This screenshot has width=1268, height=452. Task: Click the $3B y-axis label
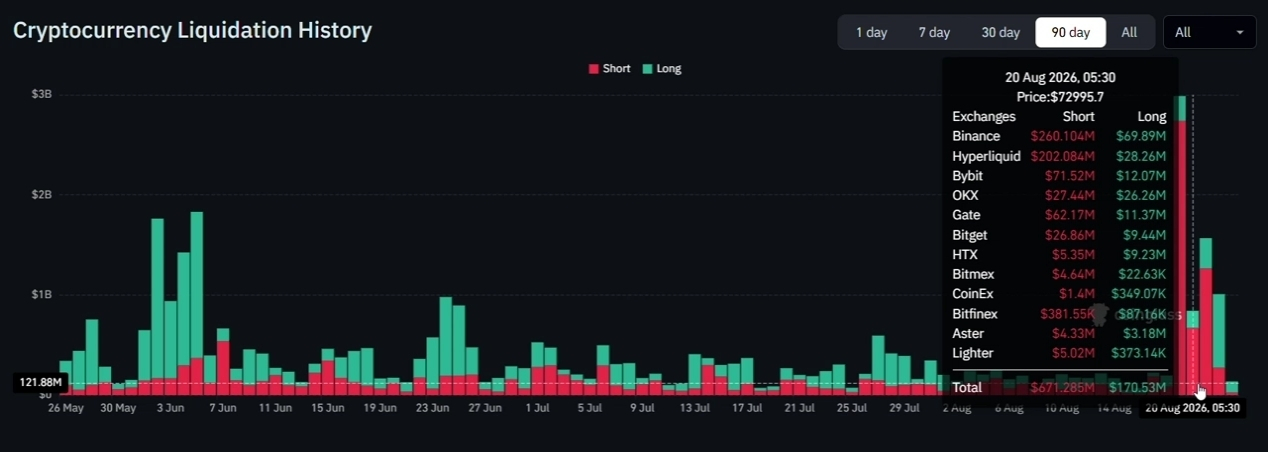(x=41, y=94)
